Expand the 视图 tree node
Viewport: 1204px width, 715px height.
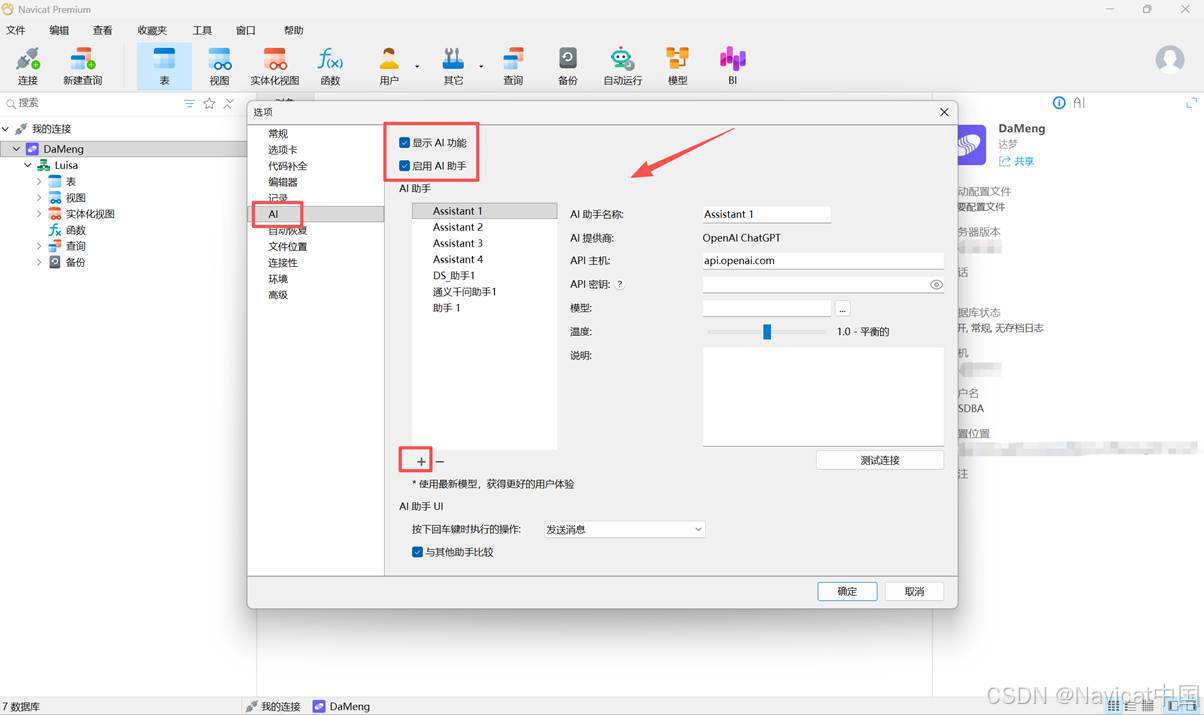[x=39, y=197]
